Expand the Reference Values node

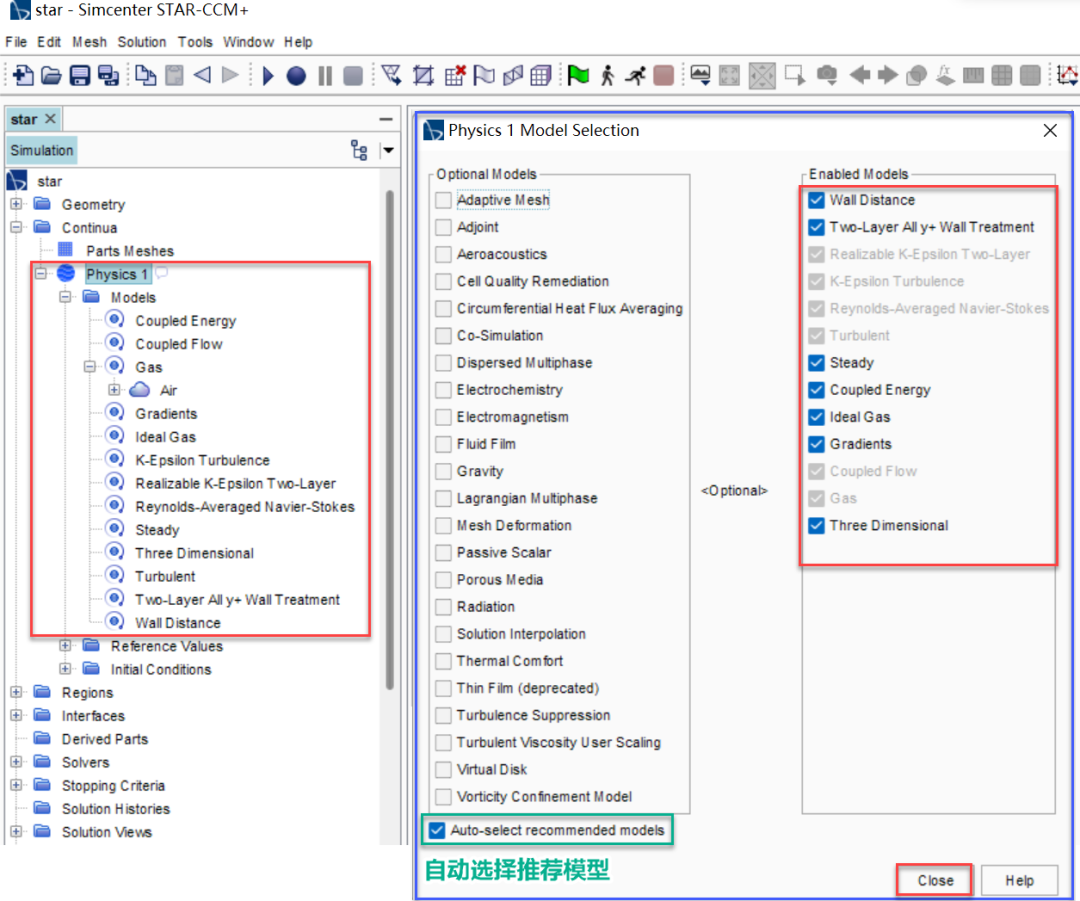click(65, 645)
